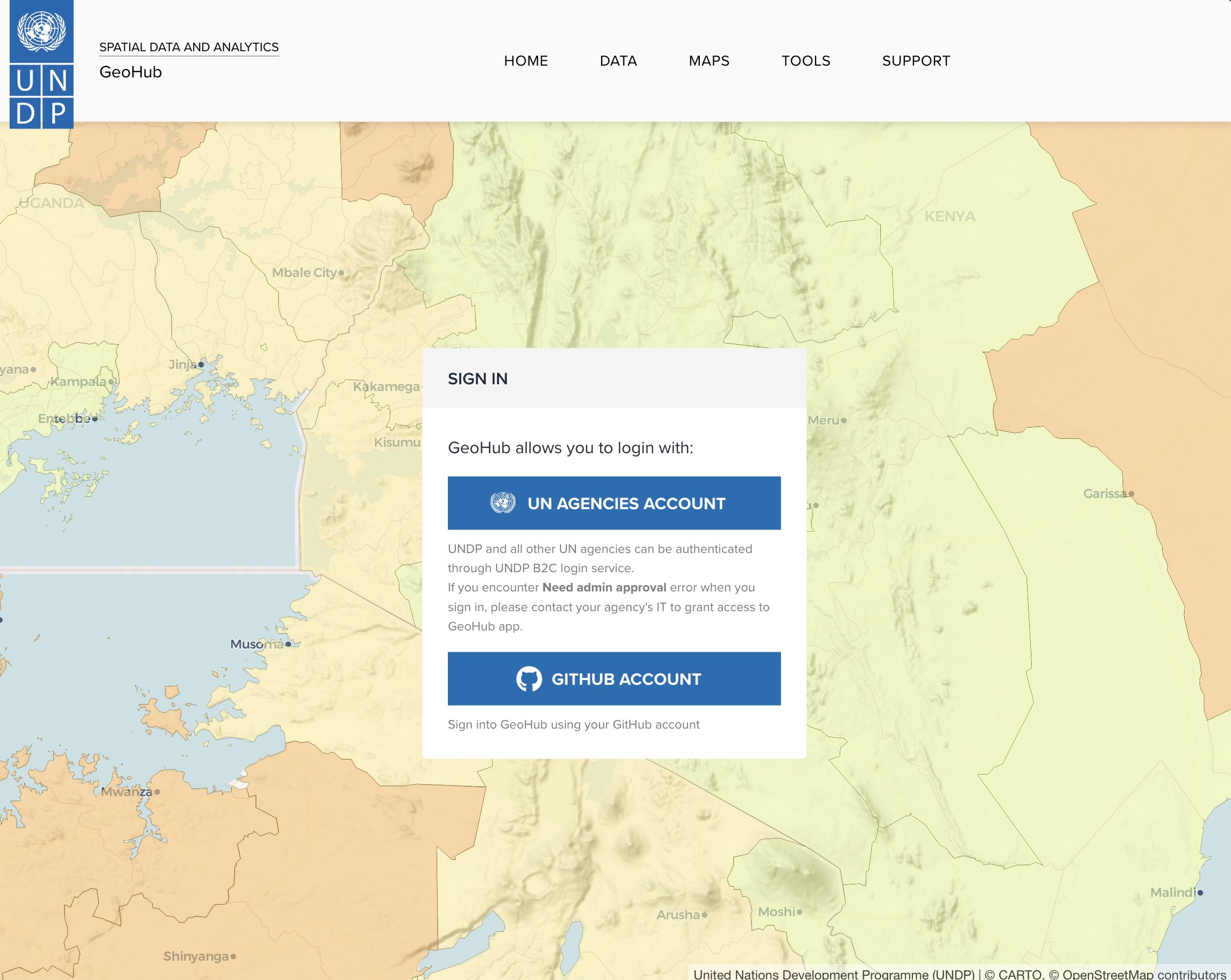Click the Garissa city marker on map
The width and height of the screenshot is (1231, 980).
coord(1131,494)
